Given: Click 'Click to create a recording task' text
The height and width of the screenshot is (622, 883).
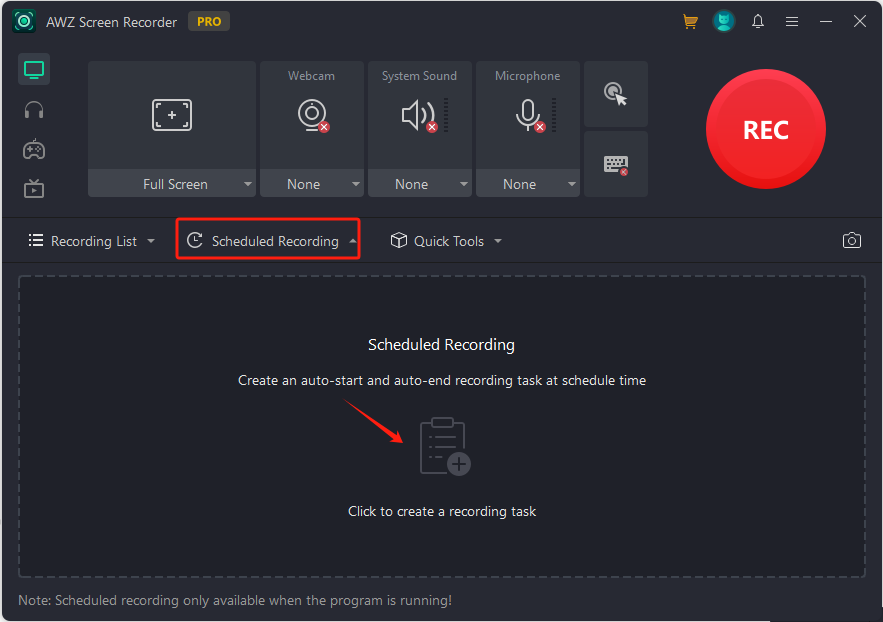Looking at the screenshot, I should coord(442,511).
